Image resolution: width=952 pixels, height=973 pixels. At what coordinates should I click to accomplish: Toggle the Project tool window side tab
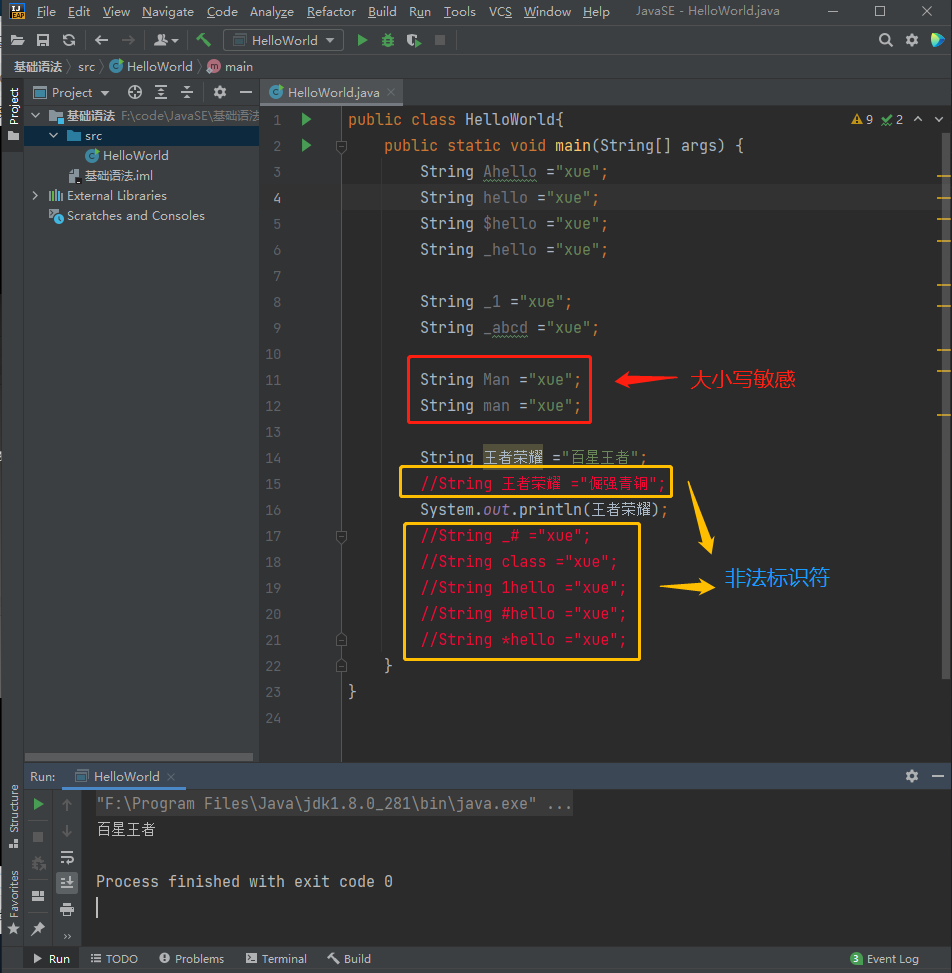[x=14, y=115]
